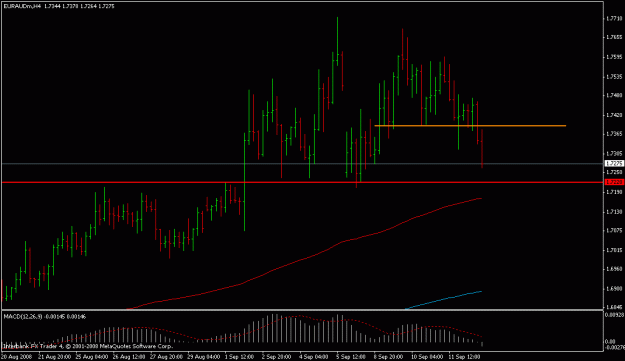Click the MACD 0.00 scale label
Viewport: 625px width, 361px height.
click(610, 341)
